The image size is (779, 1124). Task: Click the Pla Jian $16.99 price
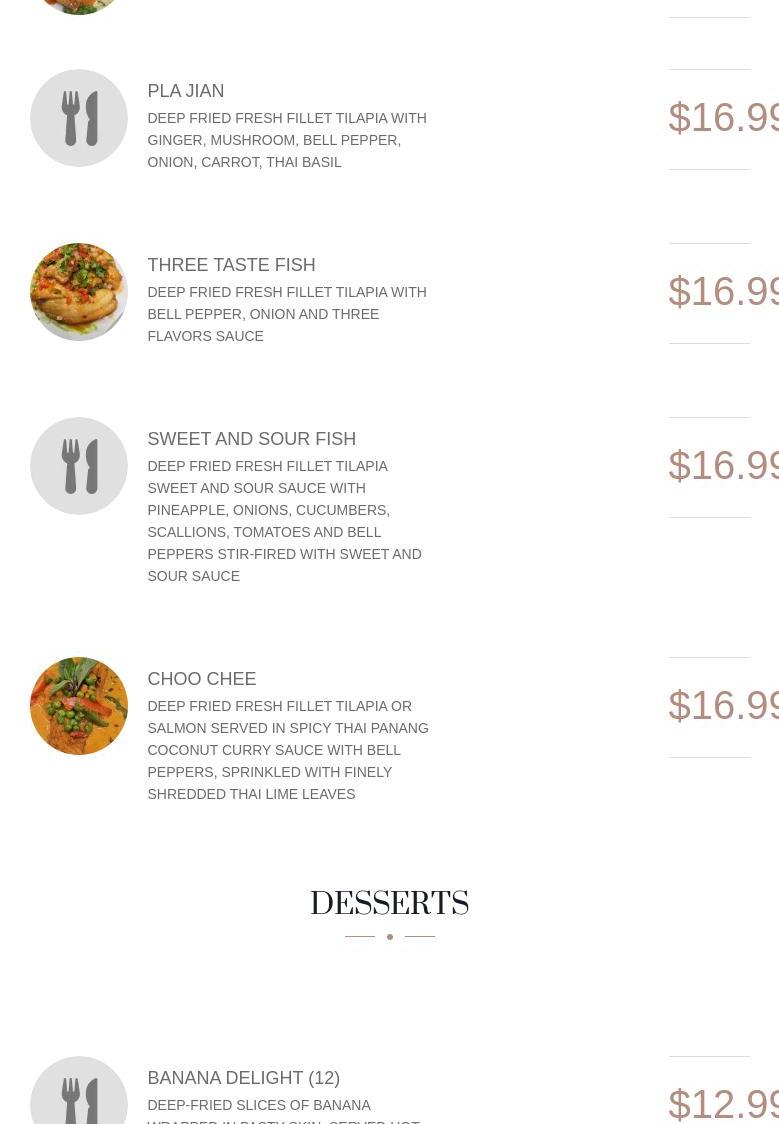[x=723, y=118]
